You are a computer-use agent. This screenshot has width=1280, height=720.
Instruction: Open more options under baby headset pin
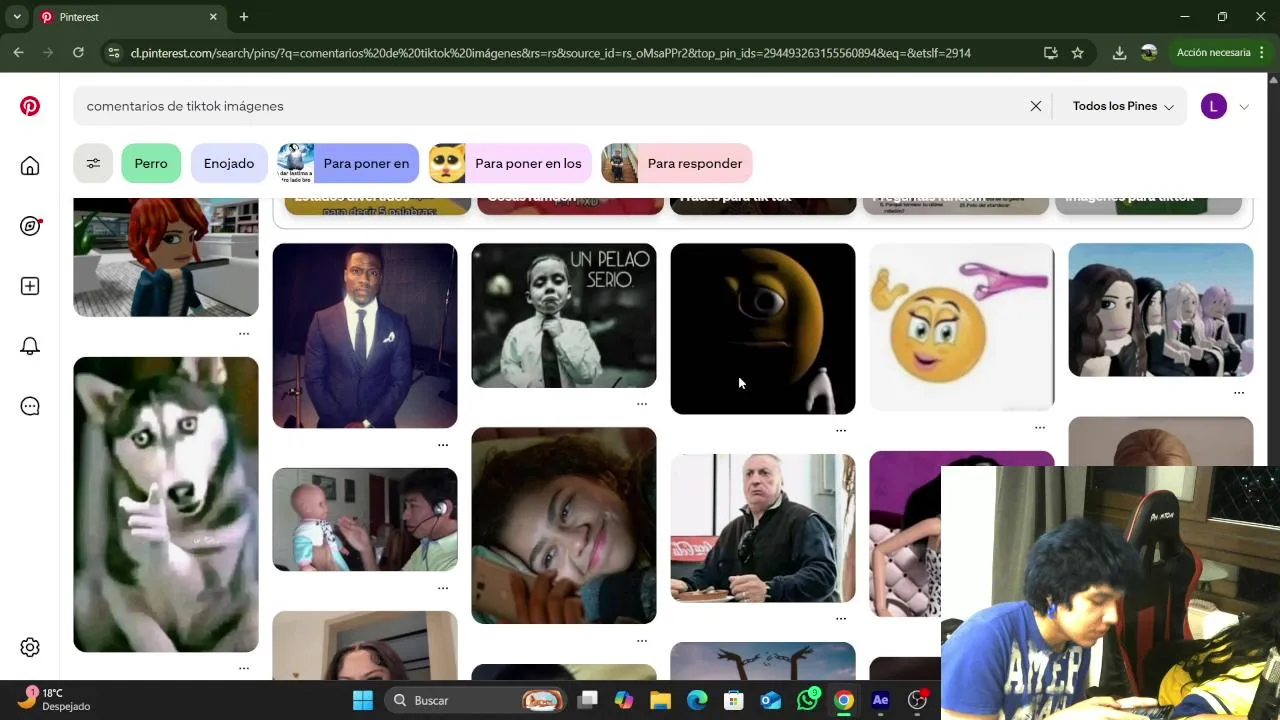[443, 588]
